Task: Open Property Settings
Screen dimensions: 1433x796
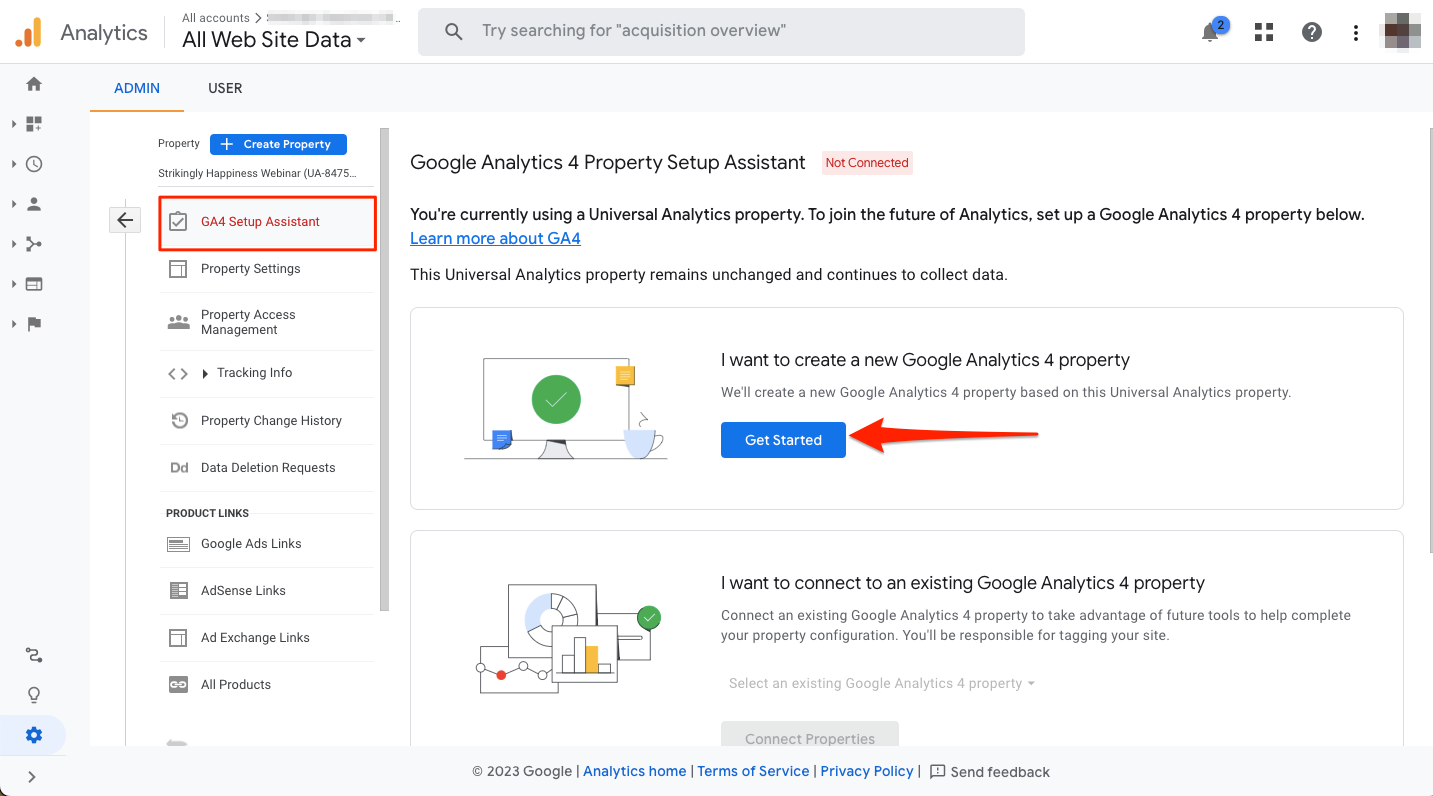Action: pyautogui.click(x=267, y=269)
